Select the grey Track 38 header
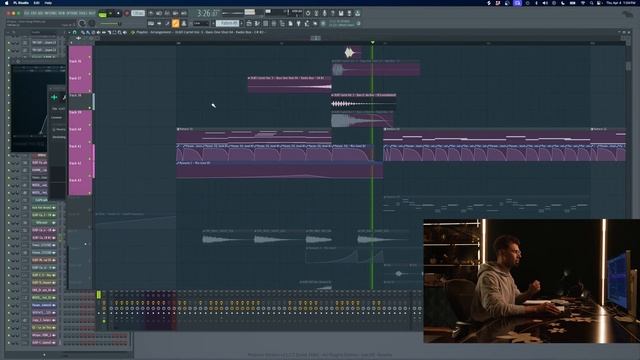The width and height of the screenshot is (640, 360). [x=80, y=102]
